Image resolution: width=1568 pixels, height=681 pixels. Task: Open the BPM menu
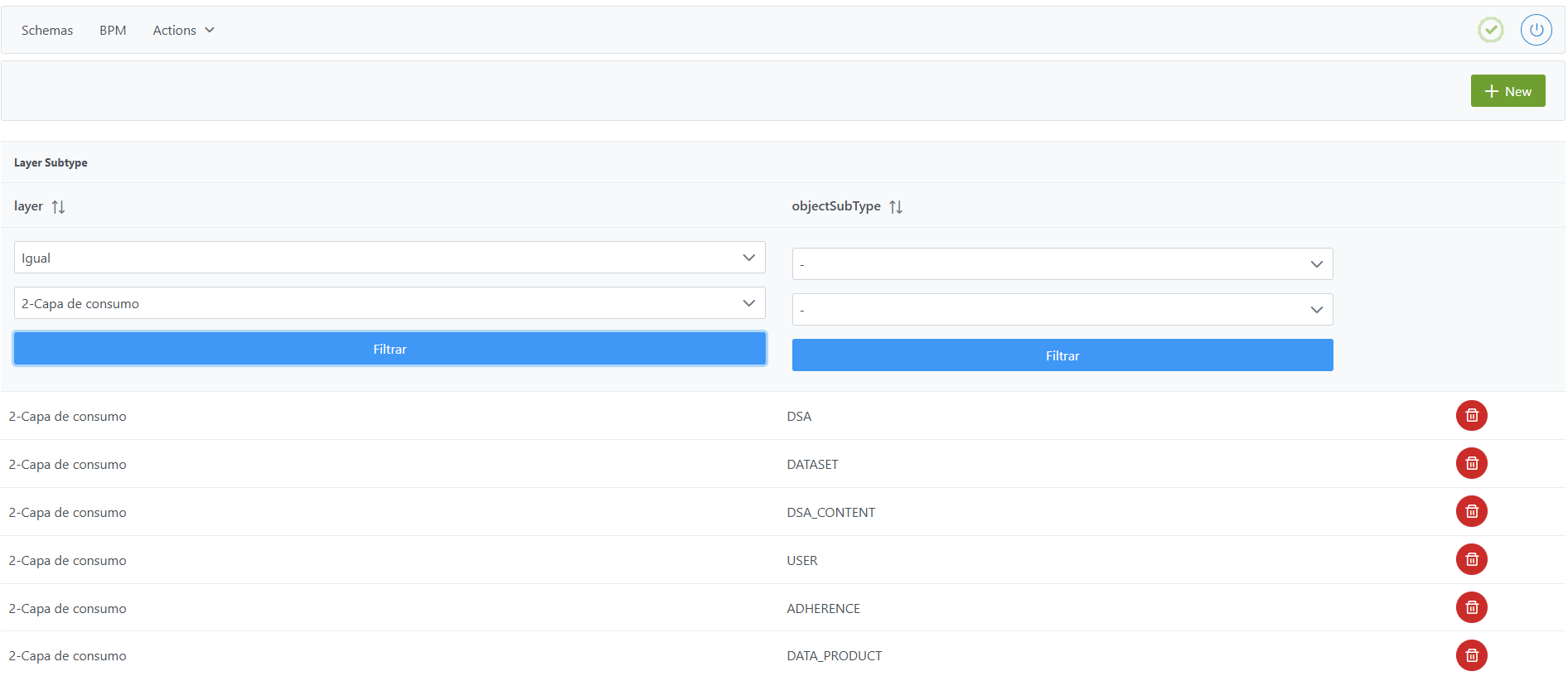coord(113,31)
